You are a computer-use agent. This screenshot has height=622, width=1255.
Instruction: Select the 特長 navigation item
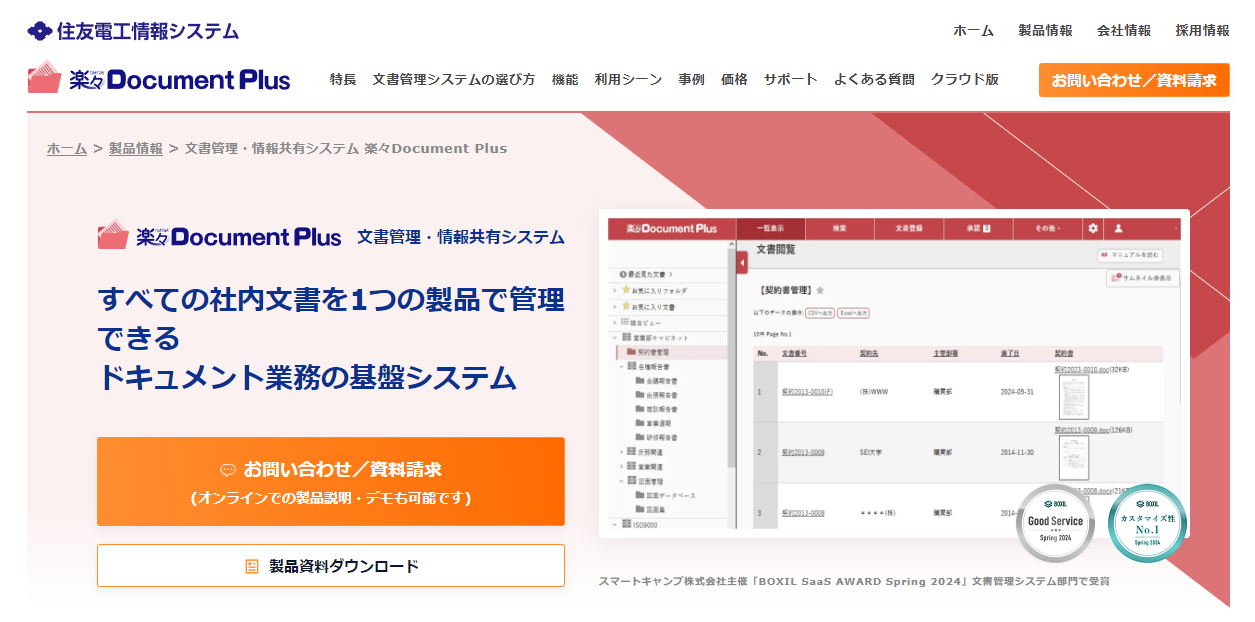pos(343,79)
